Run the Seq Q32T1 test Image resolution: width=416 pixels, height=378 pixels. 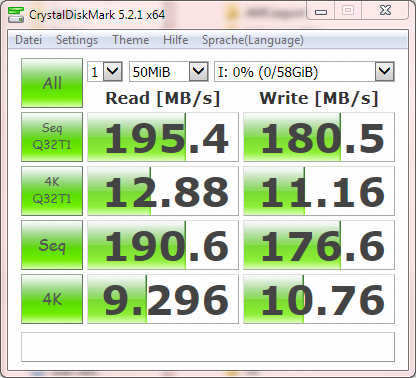click(52, 137)
